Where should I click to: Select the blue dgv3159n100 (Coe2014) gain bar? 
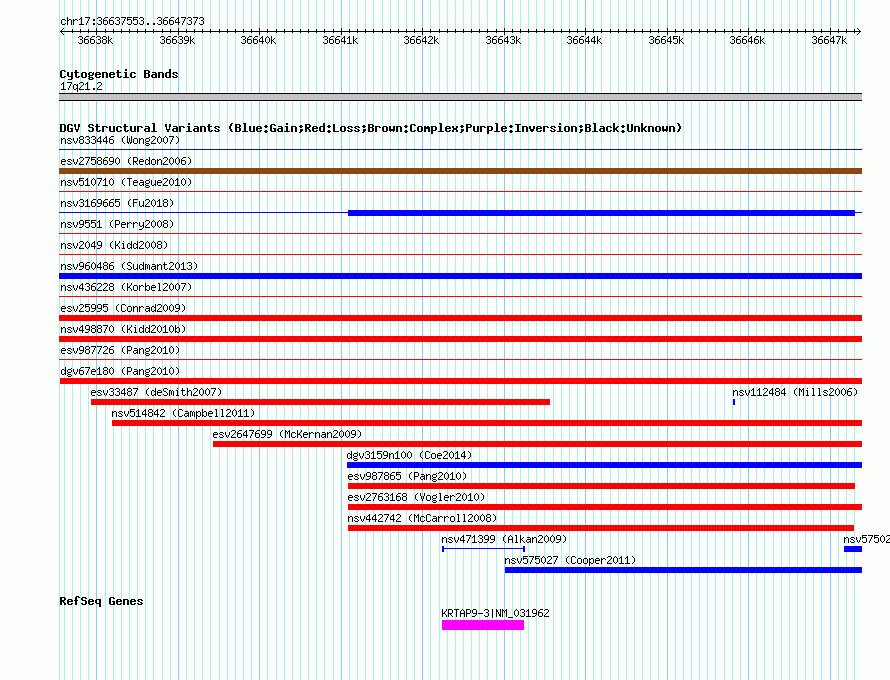pyautogui.click(x=604, y=465)
